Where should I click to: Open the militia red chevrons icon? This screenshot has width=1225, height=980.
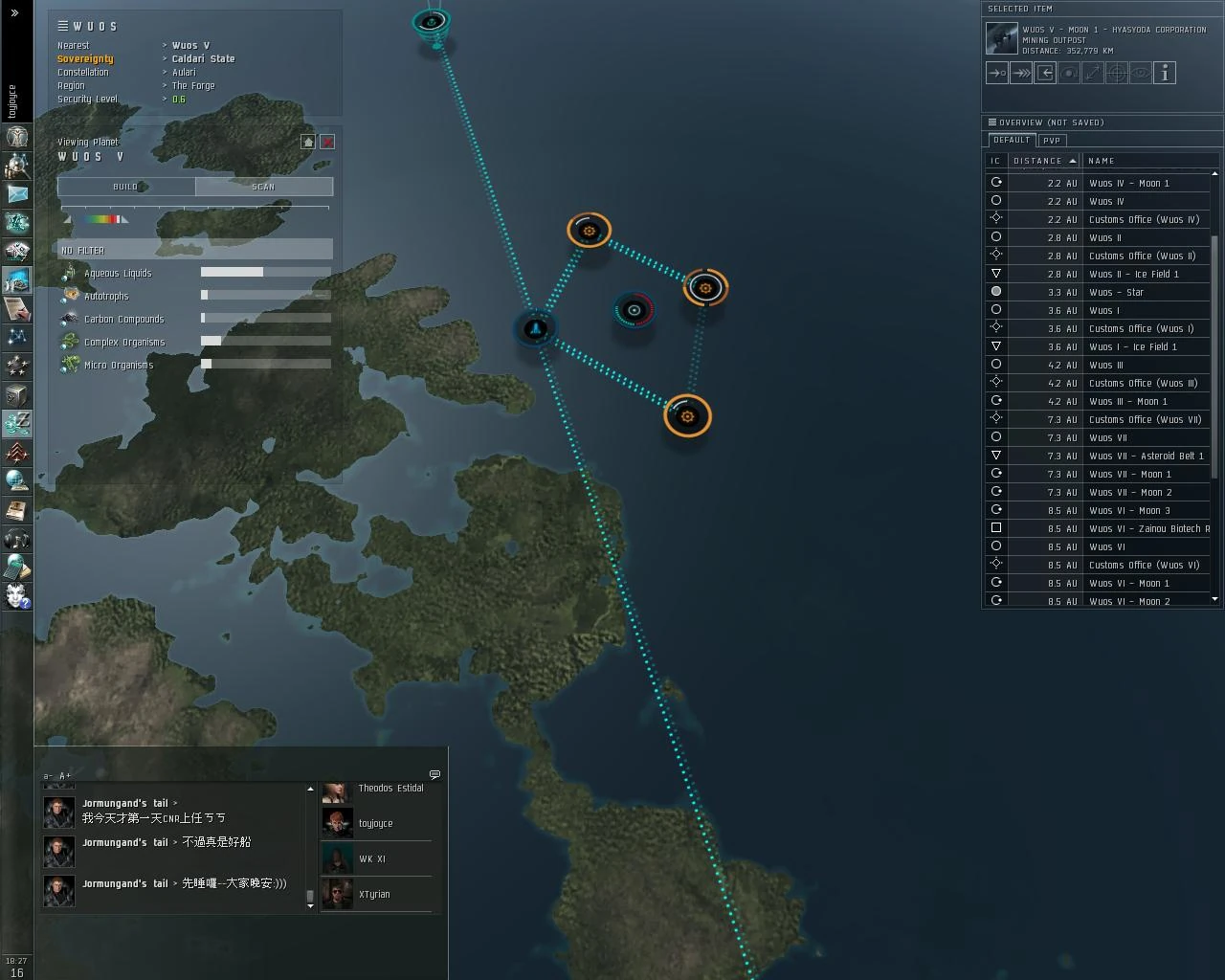[16, 452]
